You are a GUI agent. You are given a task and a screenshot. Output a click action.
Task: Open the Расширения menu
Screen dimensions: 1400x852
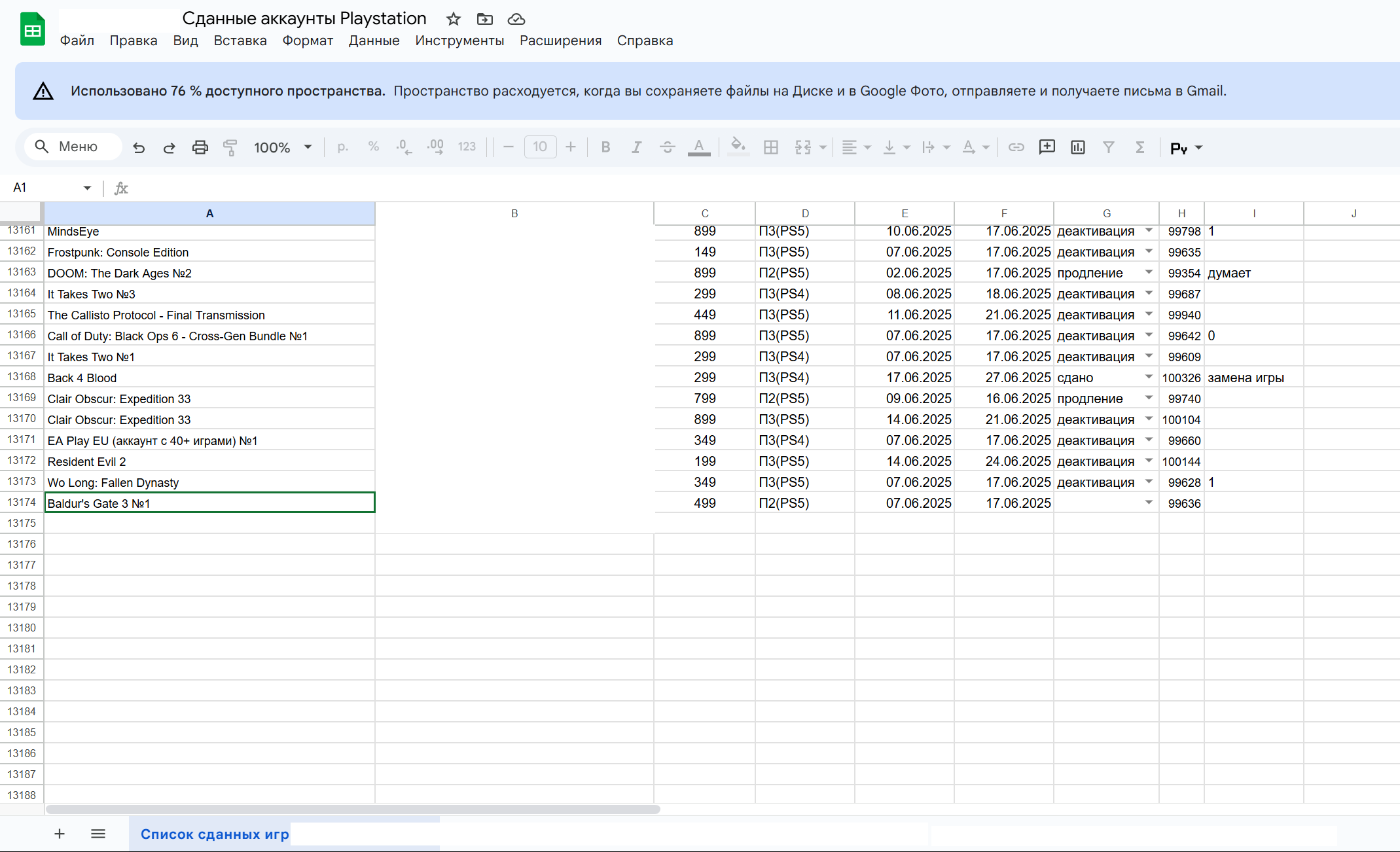[x=560, y=41]
